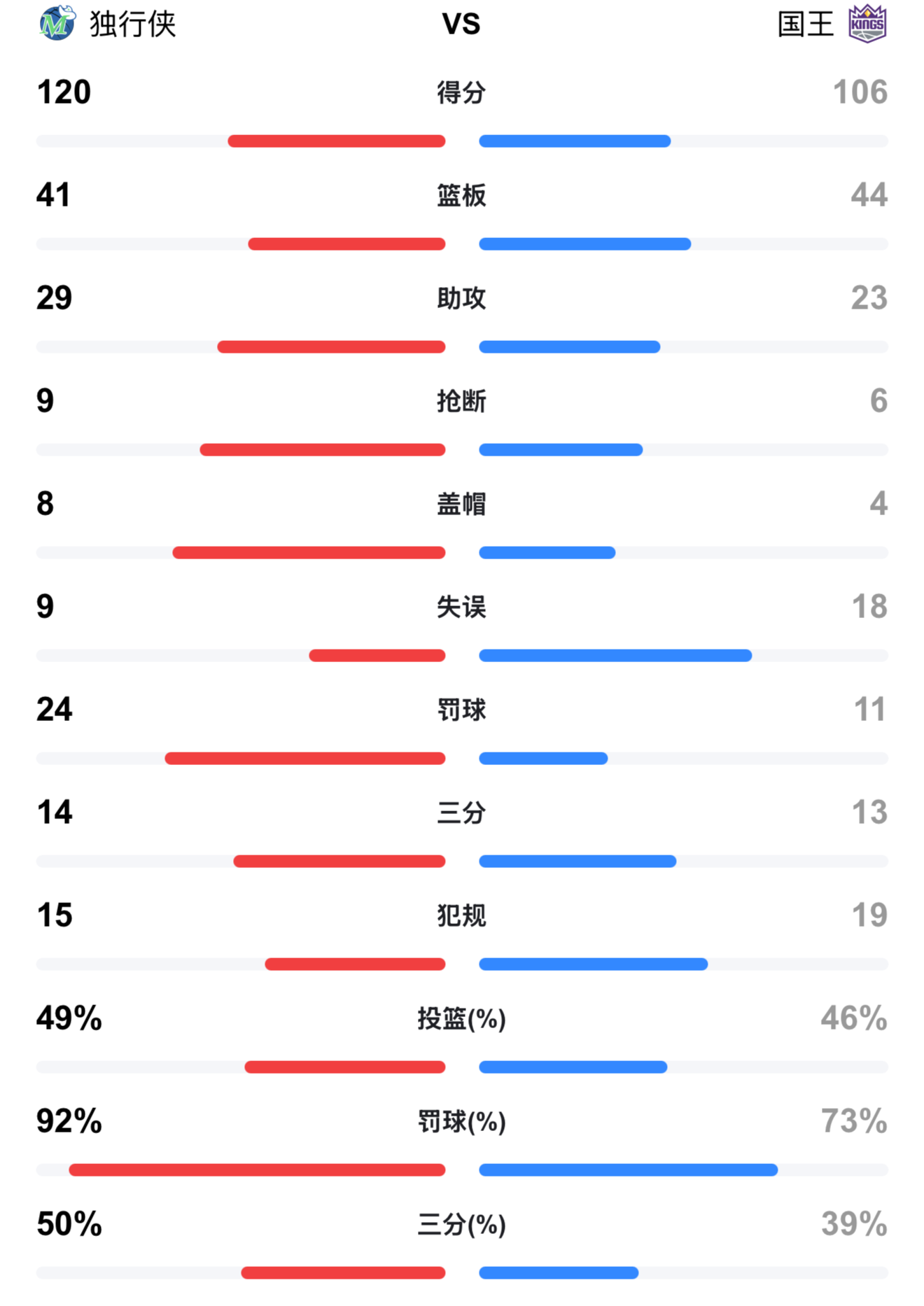Click the 国王 turnover value 18
Image resolution: width=924 pixels, height=1306 pixels.
[x=869, y=607]
